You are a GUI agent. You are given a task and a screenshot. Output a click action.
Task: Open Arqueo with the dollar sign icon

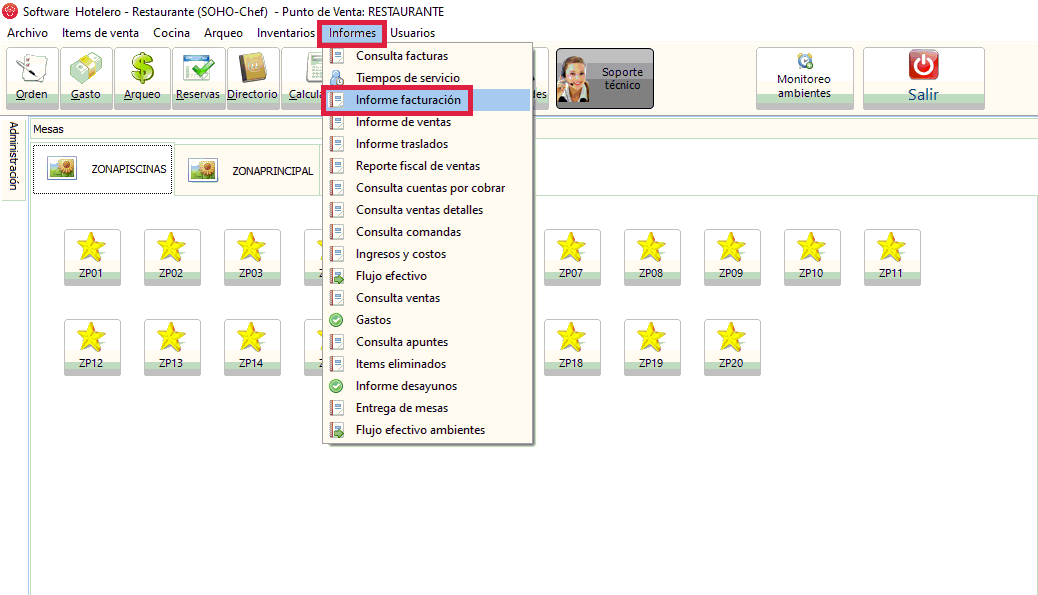pyautogui.click(x=141, y=77)
